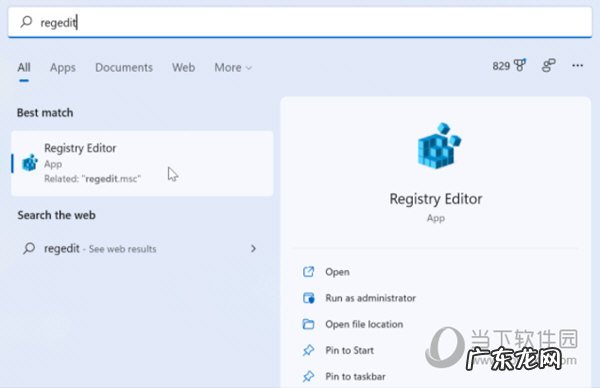The height and width of the screenshot is (388, 600).
Task: Expand the regedit web result chevron
Action: pyautogui.click(x=253, y=249)
